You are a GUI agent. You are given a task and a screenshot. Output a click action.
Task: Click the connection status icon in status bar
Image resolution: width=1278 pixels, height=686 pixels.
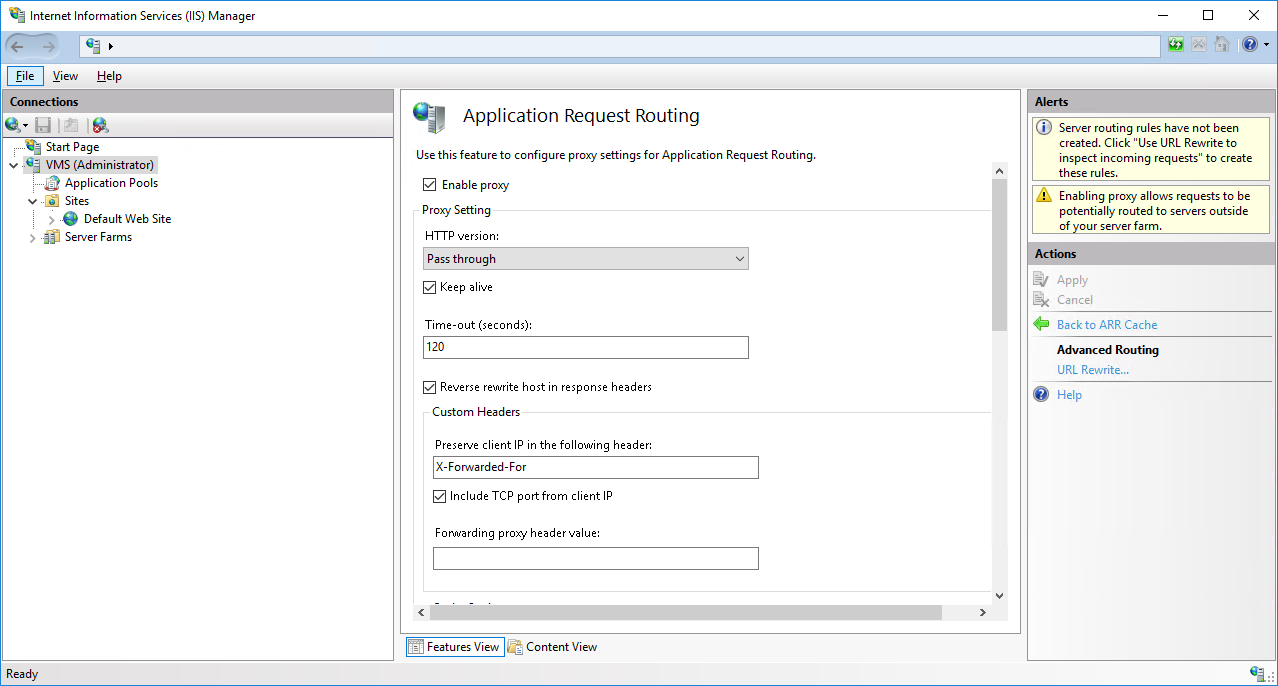pos(1257,673)
